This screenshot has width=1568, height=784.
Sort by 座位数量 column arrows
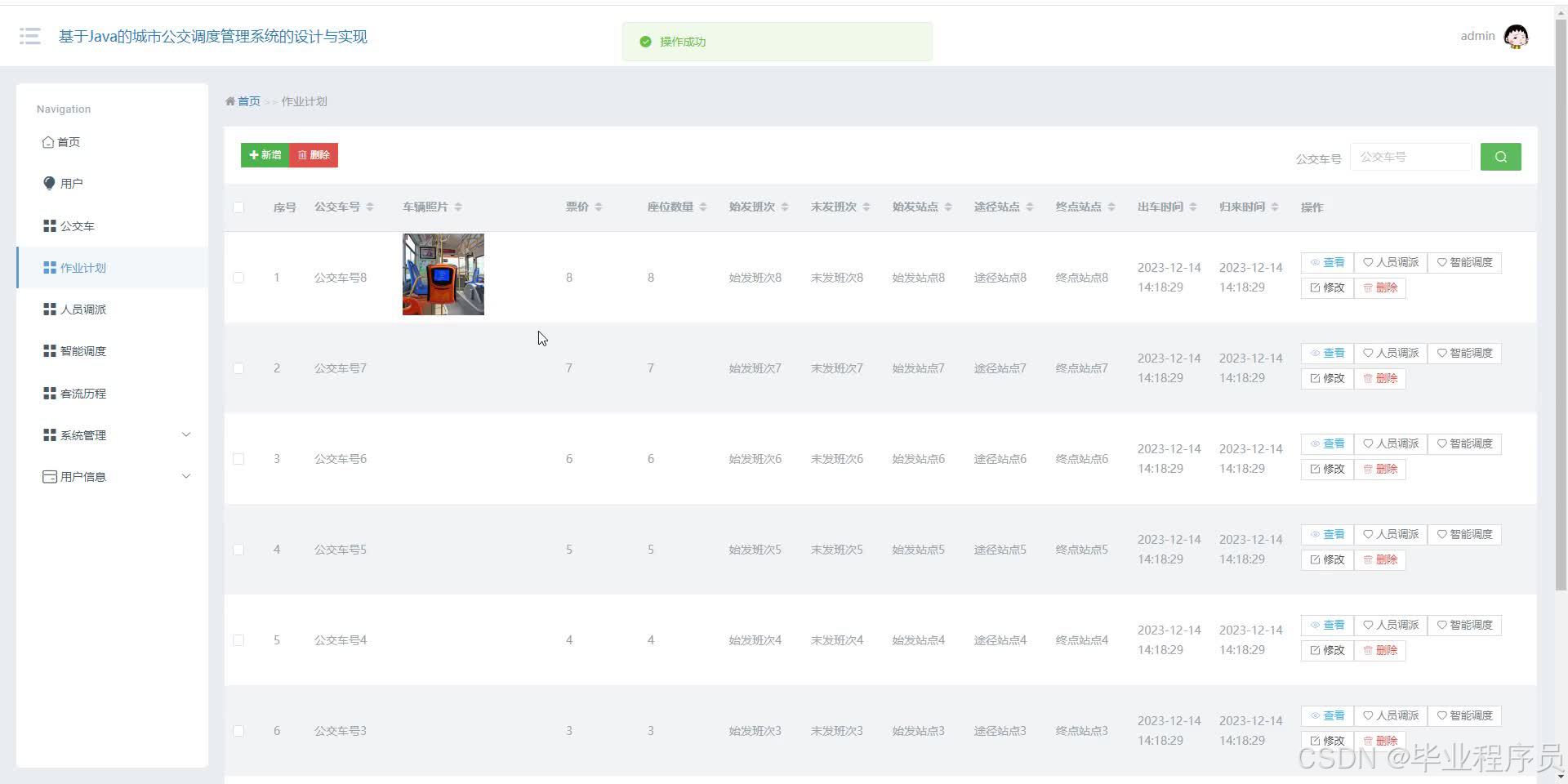coord(703,207)
